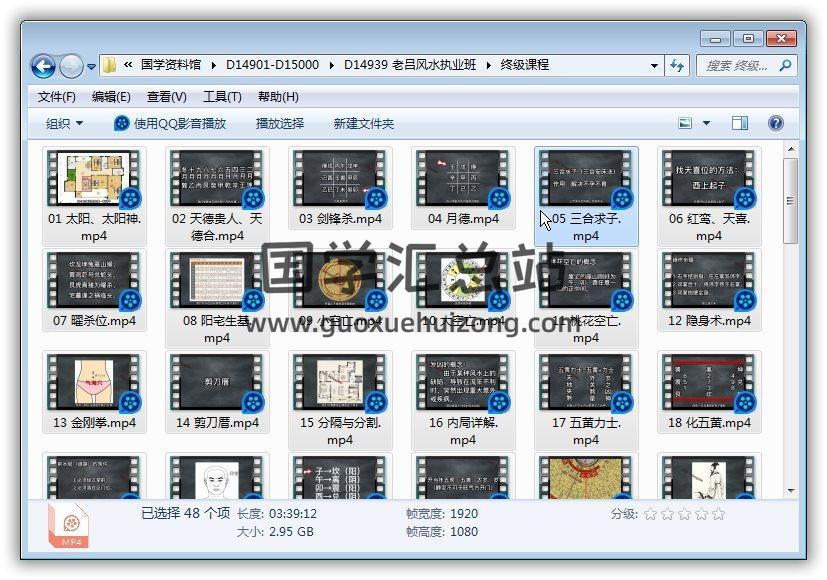Viewport: 827px width, 580px height.
Task: Toggle the preview pane button
Action: [740, 123]
